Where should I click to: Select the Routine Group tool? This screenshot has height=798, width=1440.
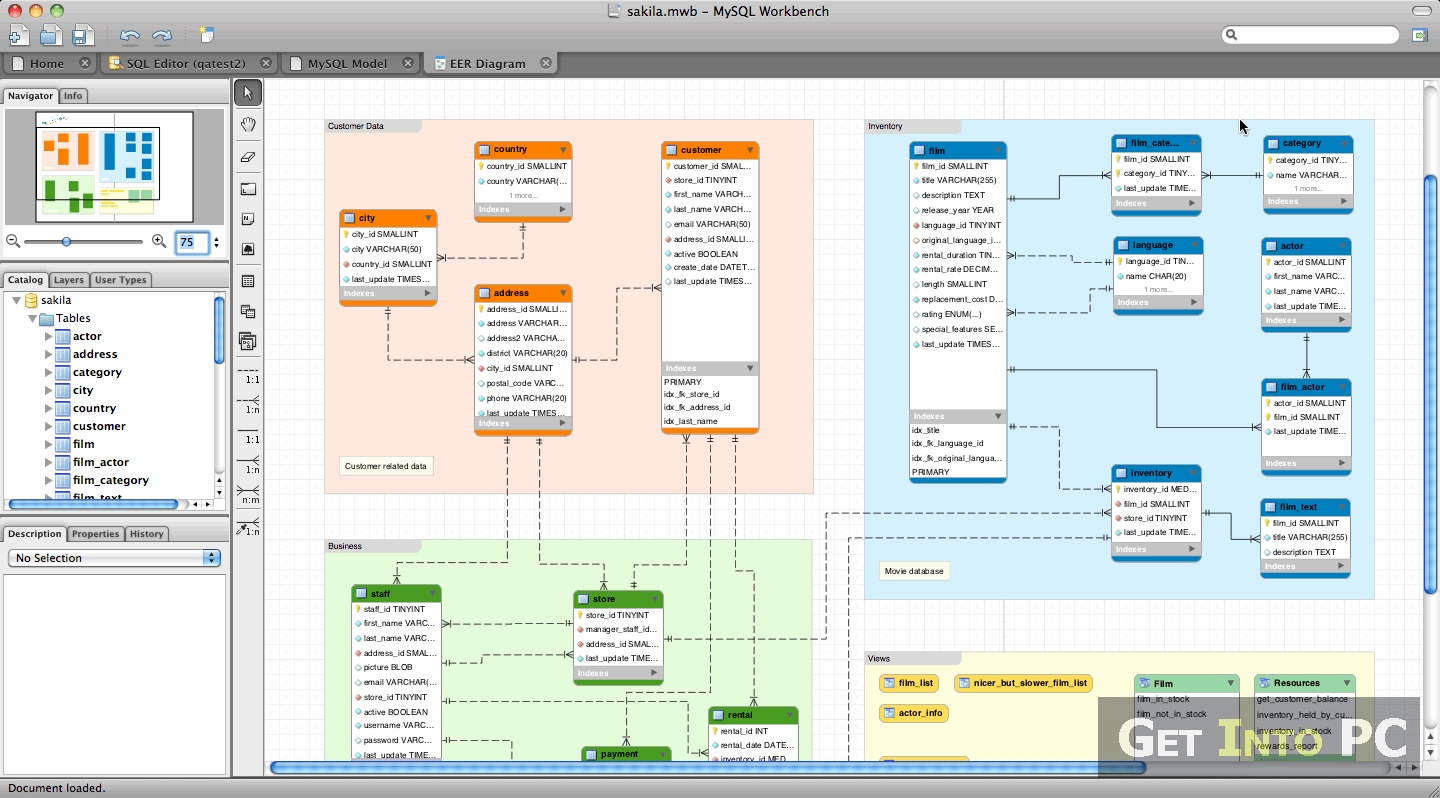point(248,342)
